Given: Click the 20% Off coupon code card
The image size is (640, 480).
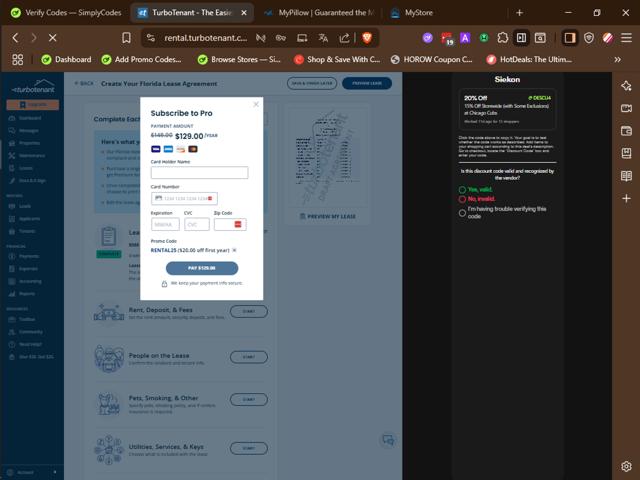Looking at the screenshot, I should pyautogui.click(x=507, y=109).
